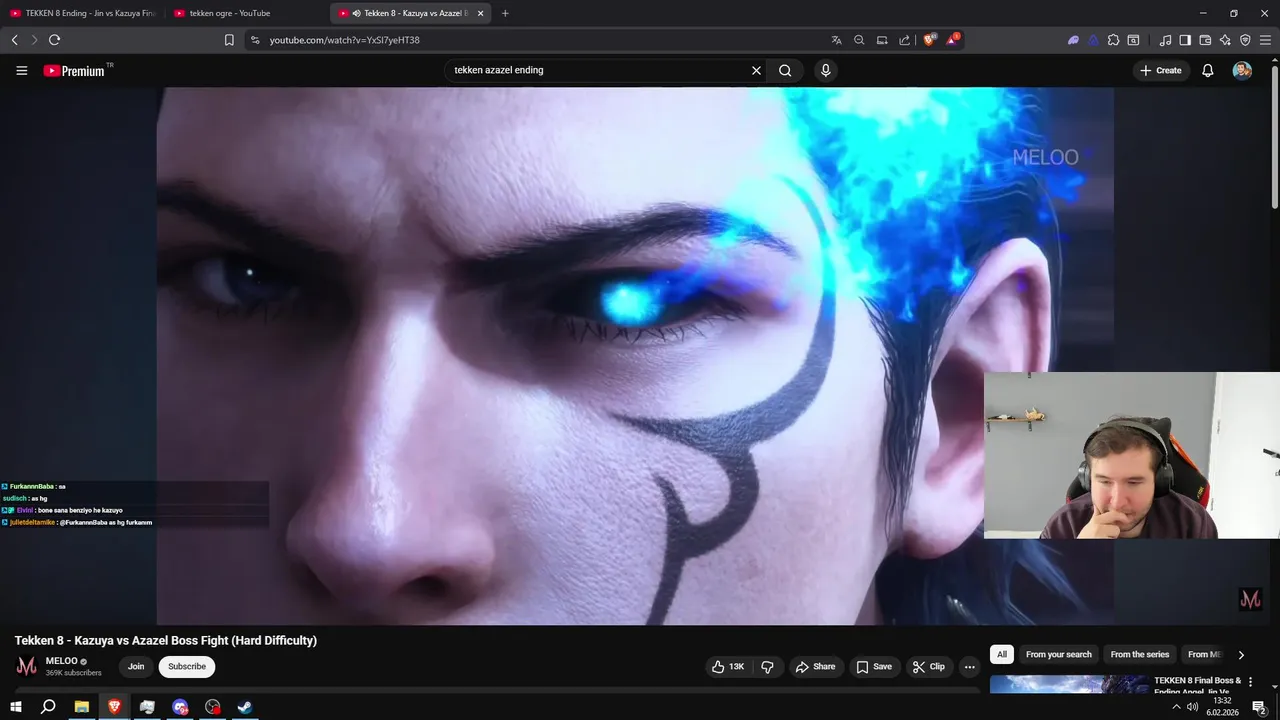Reload the current page
The height and width of the screenshot is (720, 1280).
pos(54,40)
